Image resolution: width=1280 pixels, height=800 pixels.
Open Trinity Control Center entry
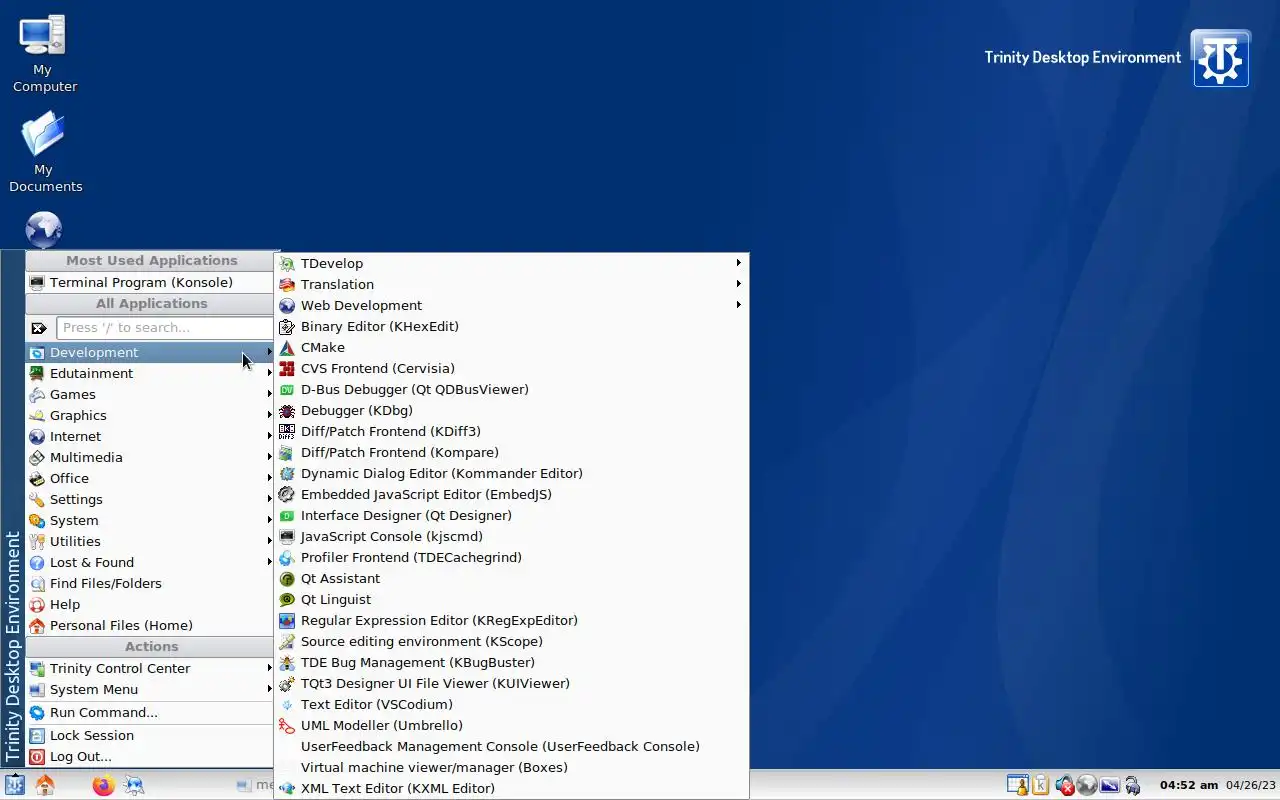click(x=150, y=668)
